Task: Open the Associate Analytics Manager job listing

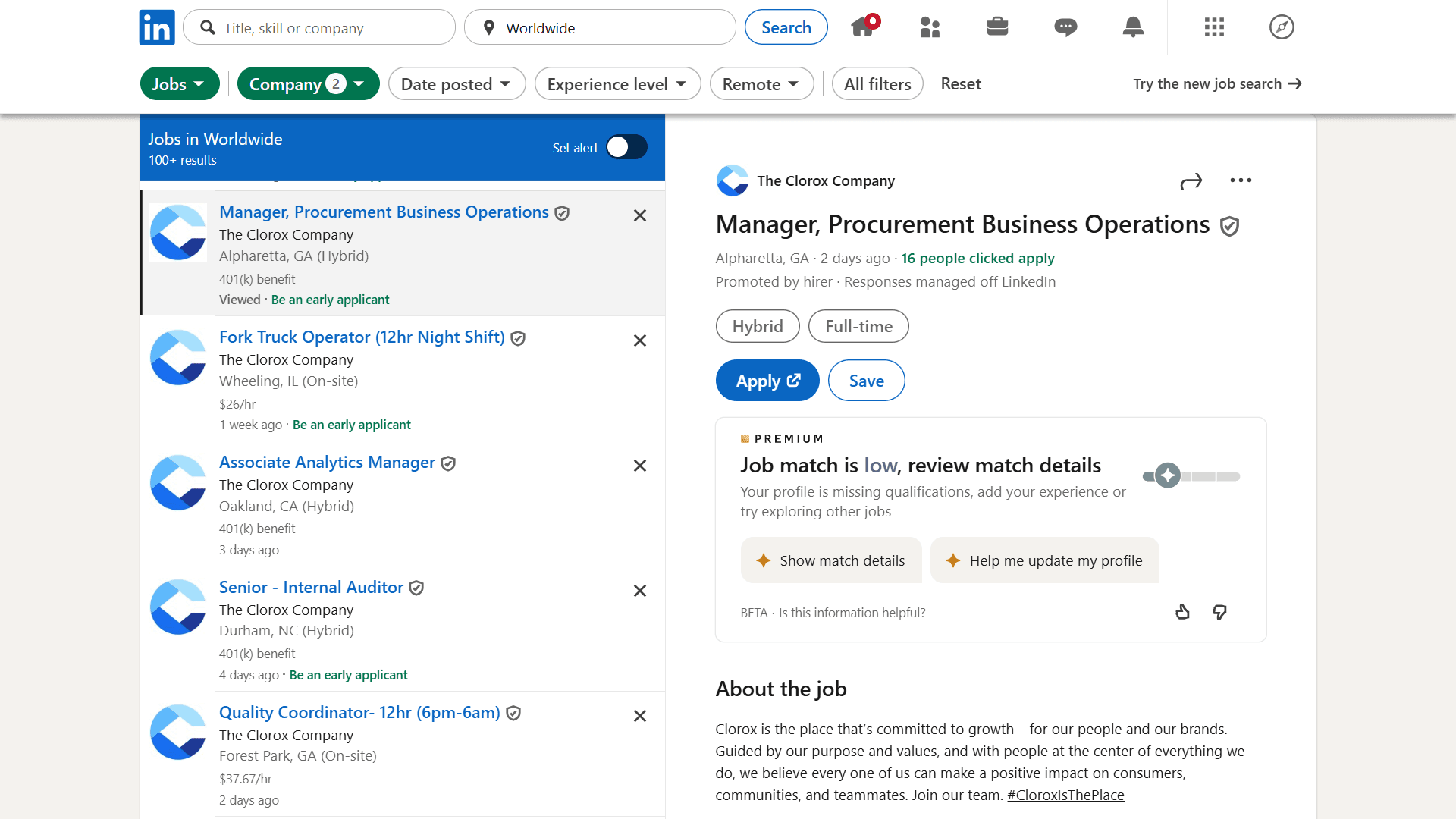Action: click(x=327, y=462)
